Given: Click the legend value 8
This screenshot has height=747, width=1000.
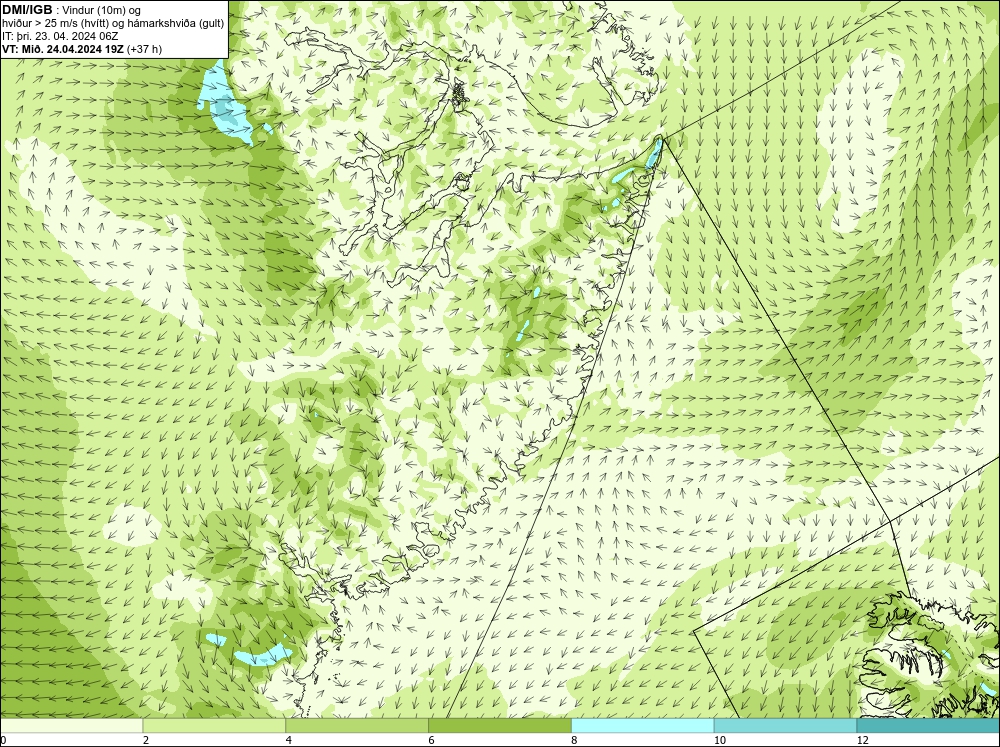Looking at the screenshot, I should coord(574,740).
